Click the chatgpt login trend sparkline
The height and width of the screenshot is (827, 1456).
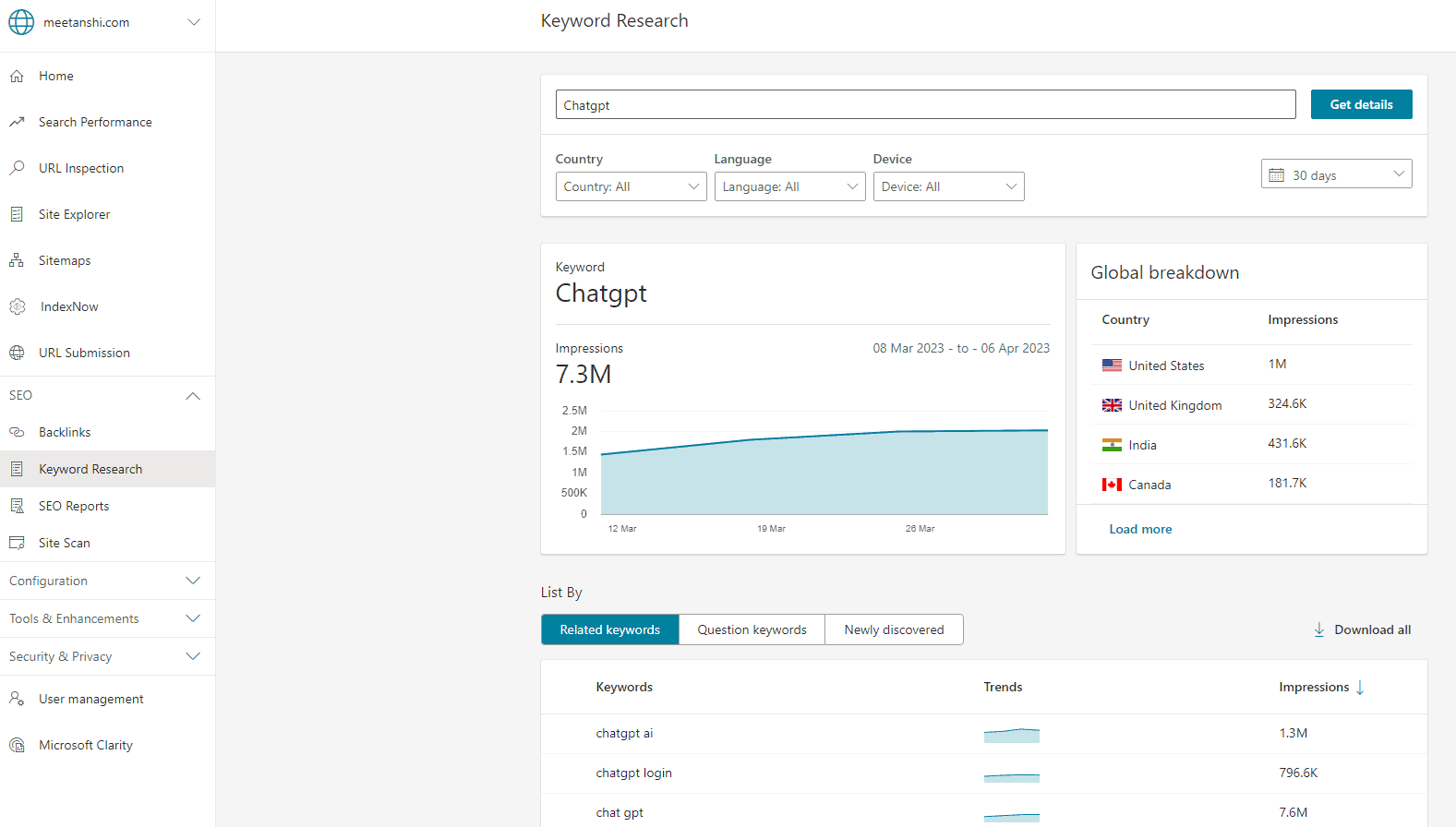coord(1011,776)
